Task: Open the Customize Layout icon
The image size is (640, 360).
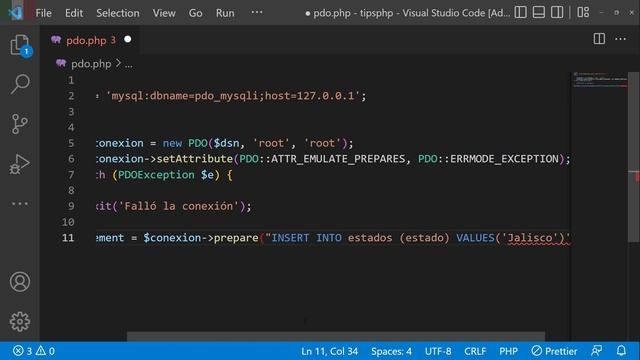Action: 583,12
